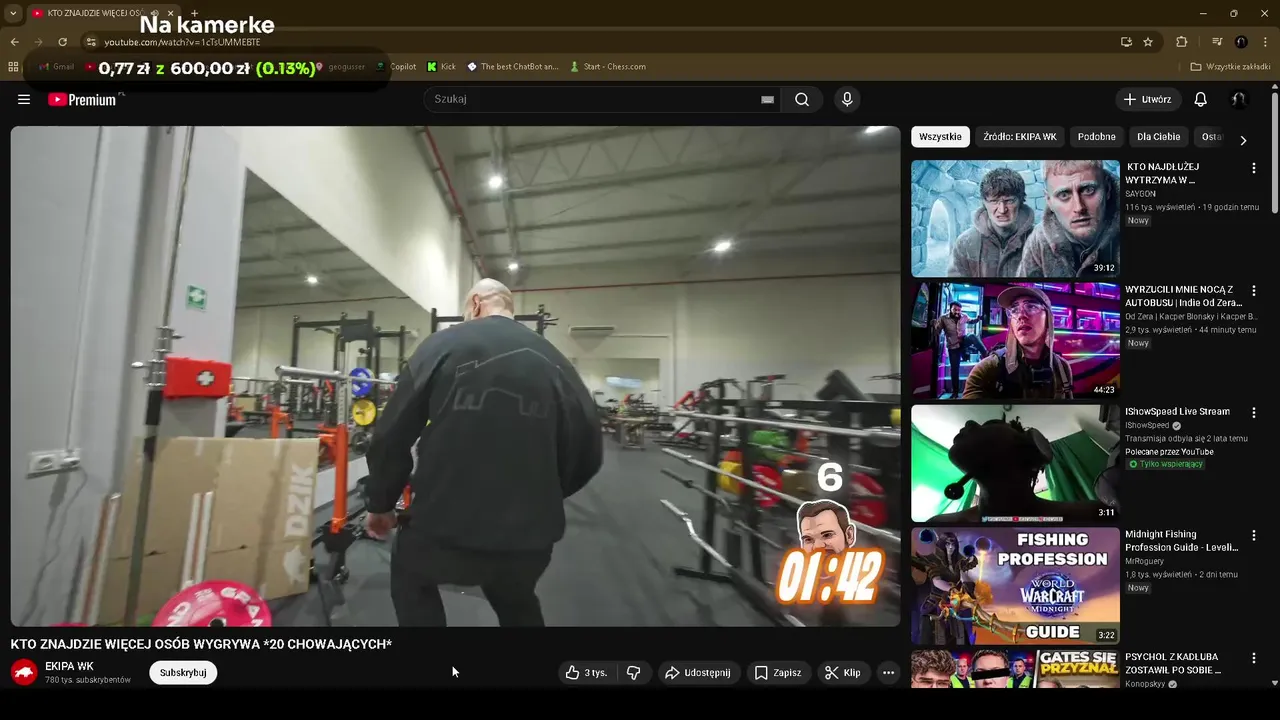Open the tab search dropdown arrow

point(13,14)
